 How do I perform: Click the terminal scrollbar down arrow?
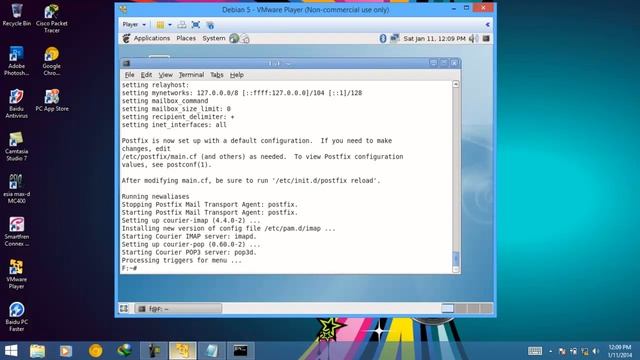tap(456, 269)
